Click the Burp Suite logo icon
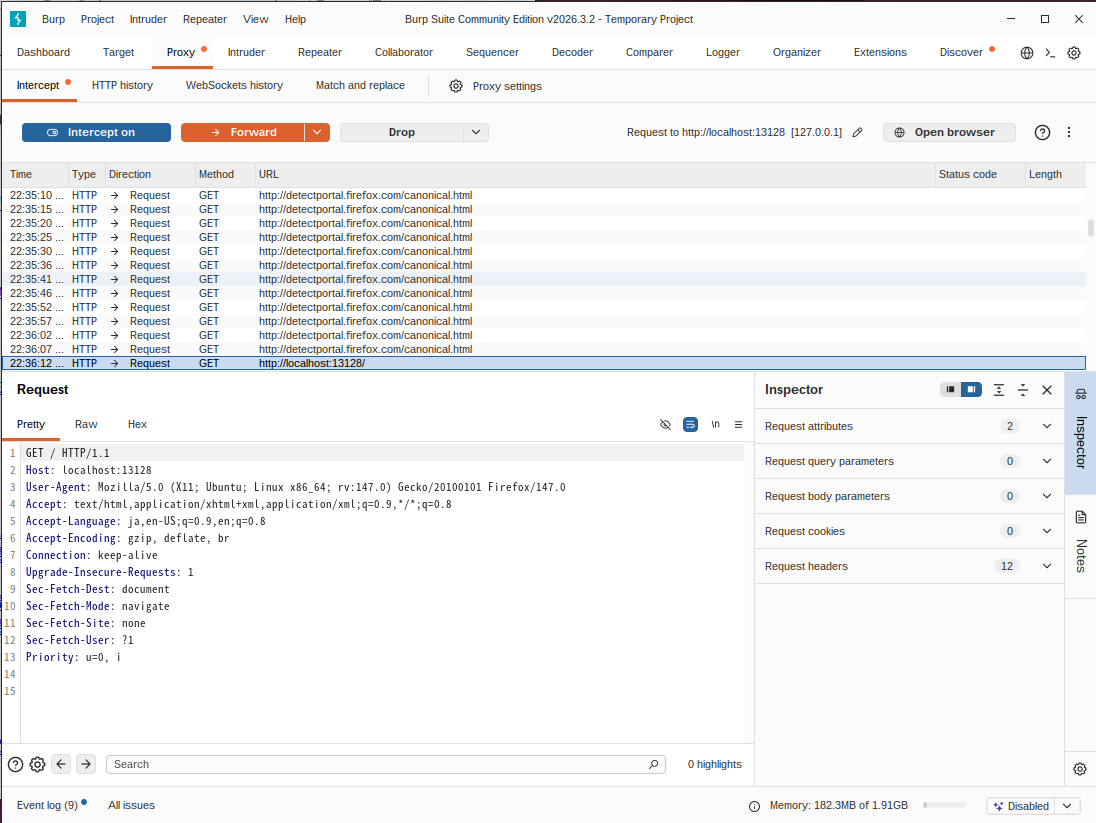1096x823 pixels. click(x=18, y=19)
